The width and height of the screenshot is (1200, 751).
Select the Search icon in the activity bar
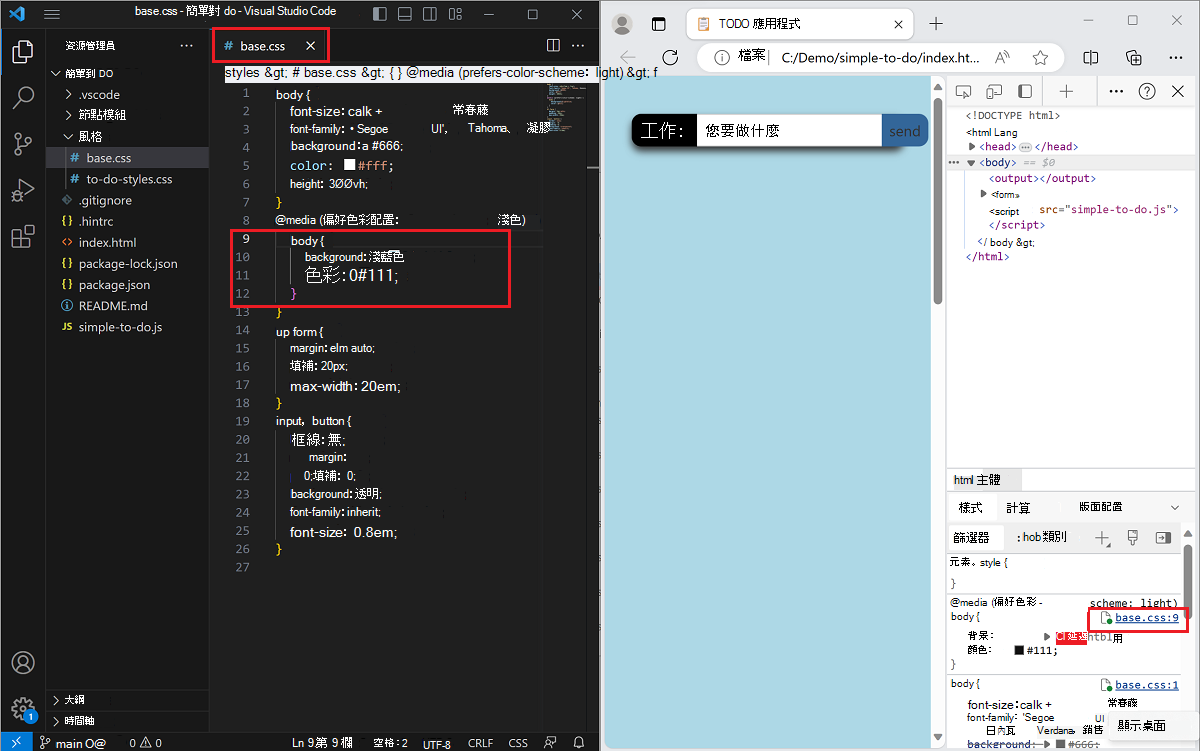[22, 97]
